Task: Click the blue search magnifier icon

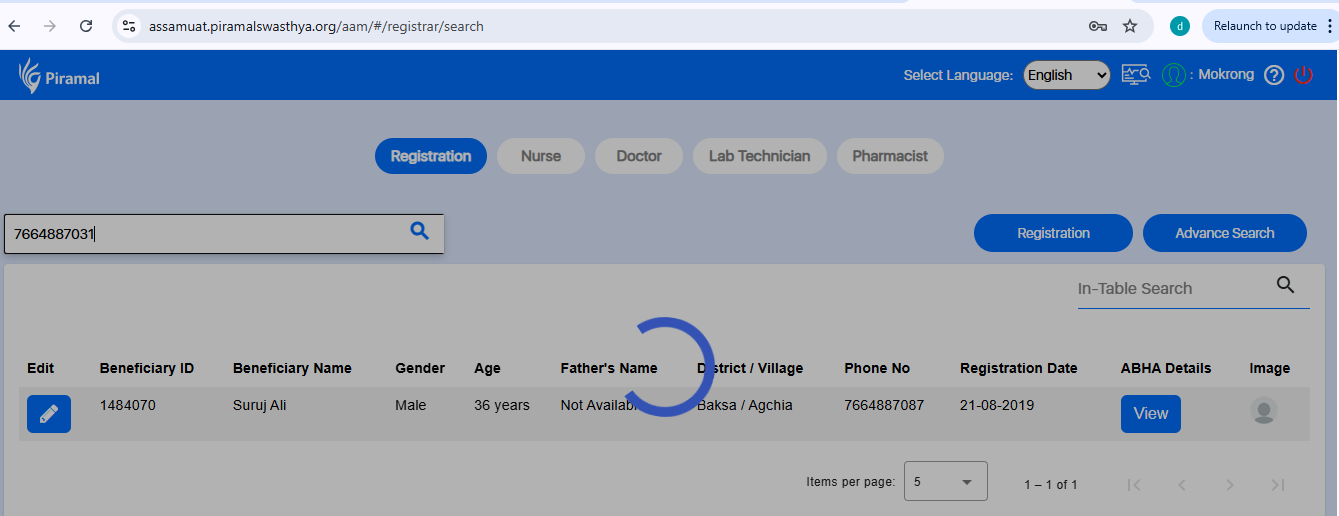Action: (x=420, y=231)
